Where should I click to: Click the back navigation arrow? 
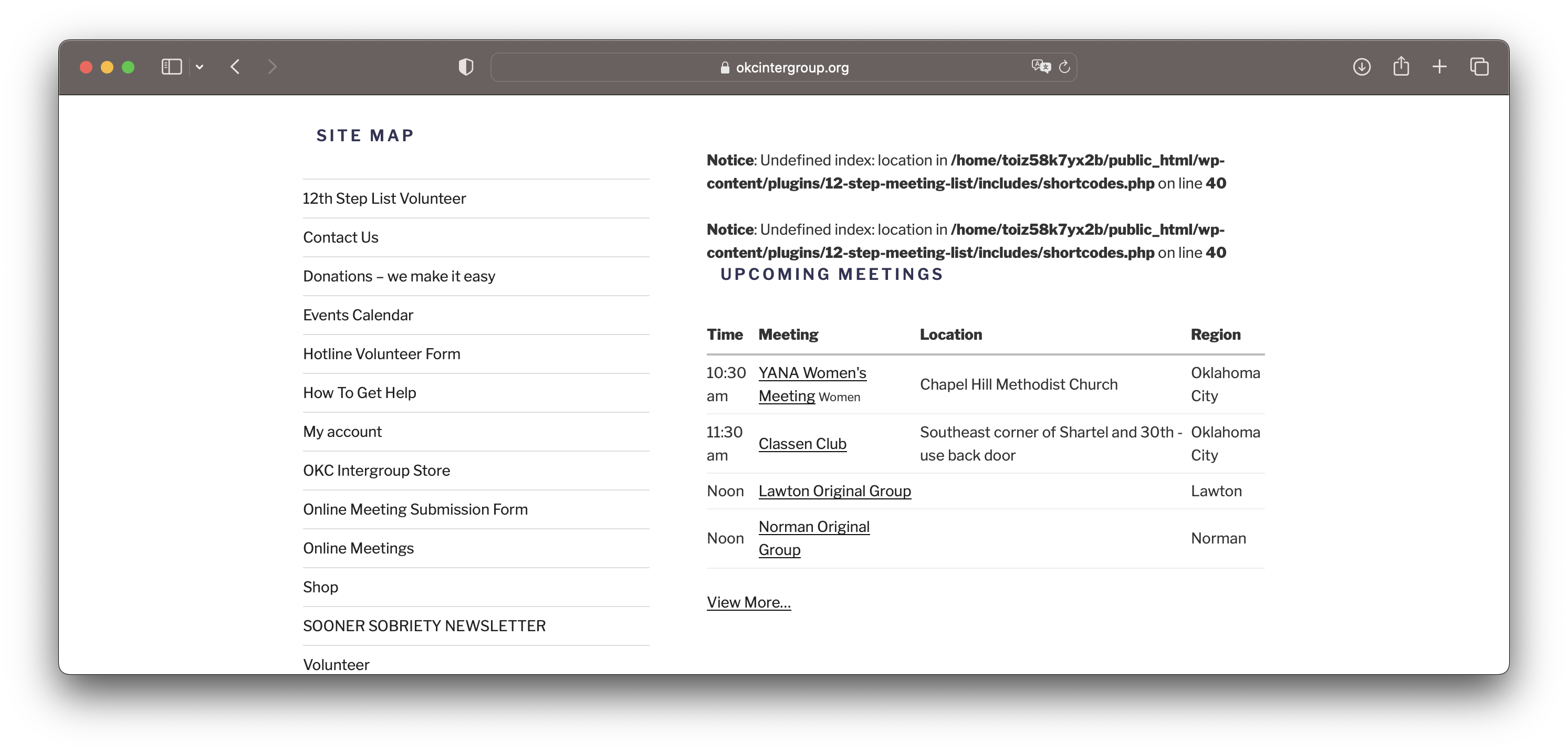[236, 67]
